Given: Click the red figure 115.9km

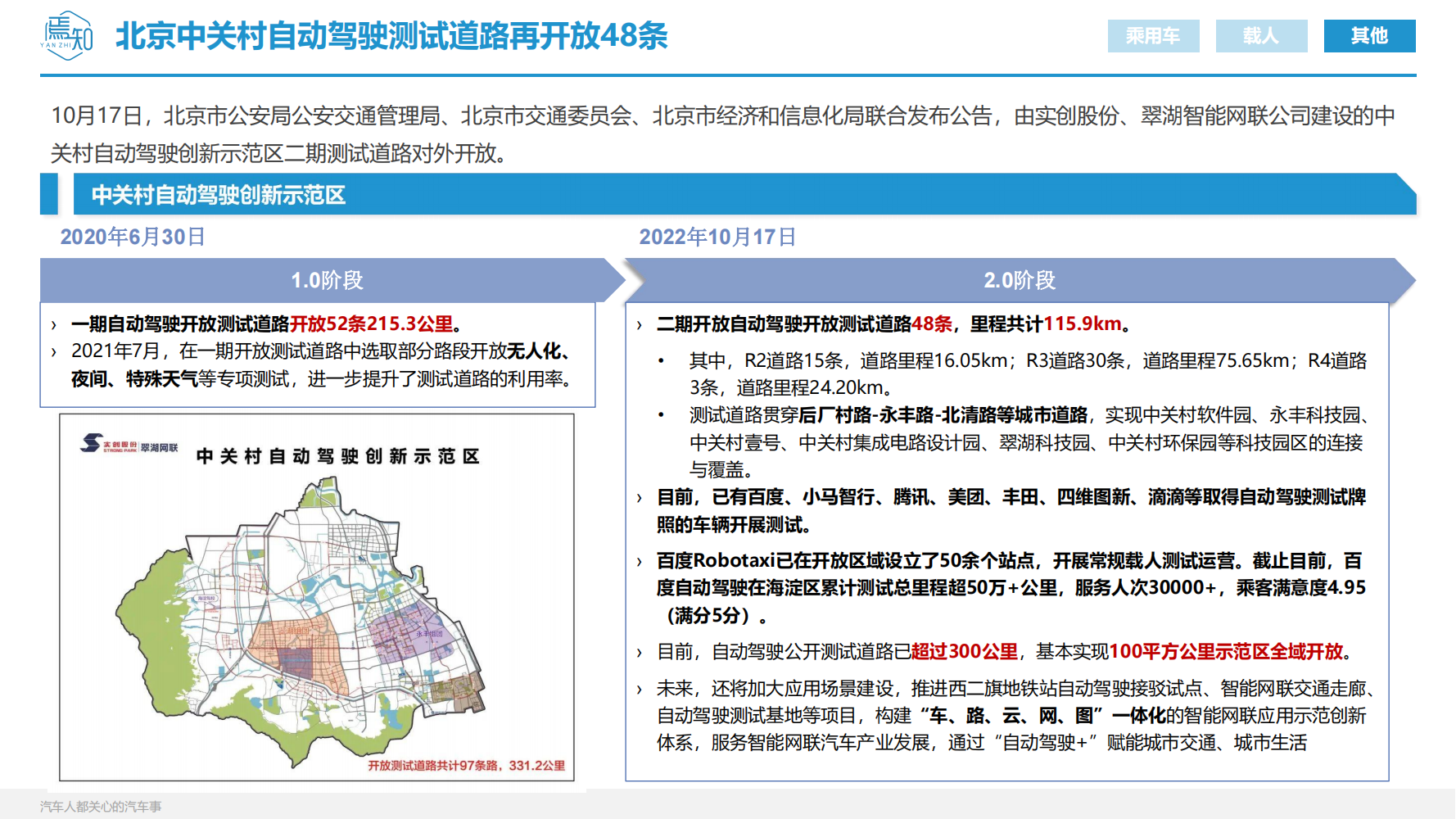Looking at the screenshot, I should pos(1083,324).
